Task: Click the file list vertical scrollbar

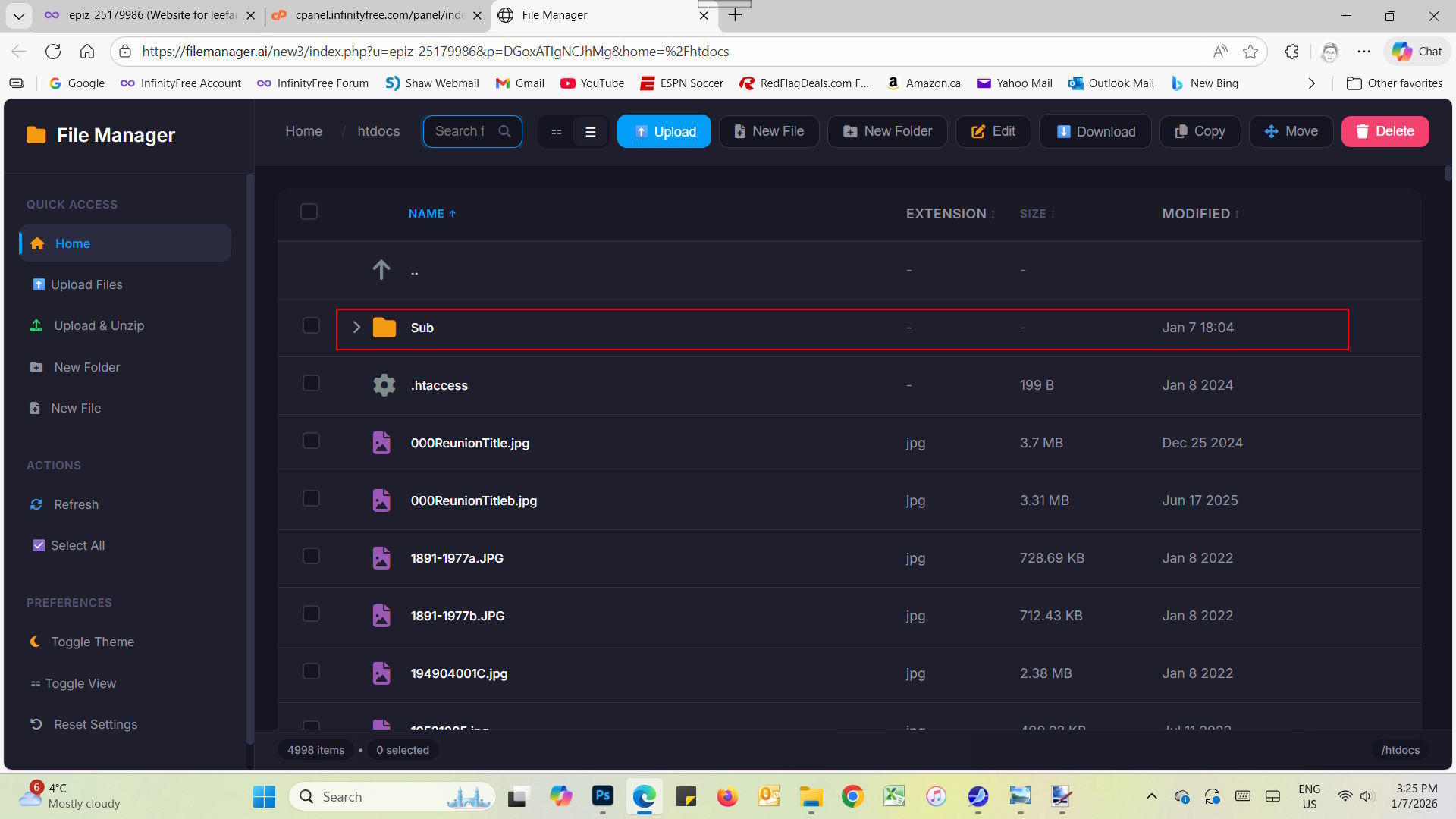Action: 1448,174
